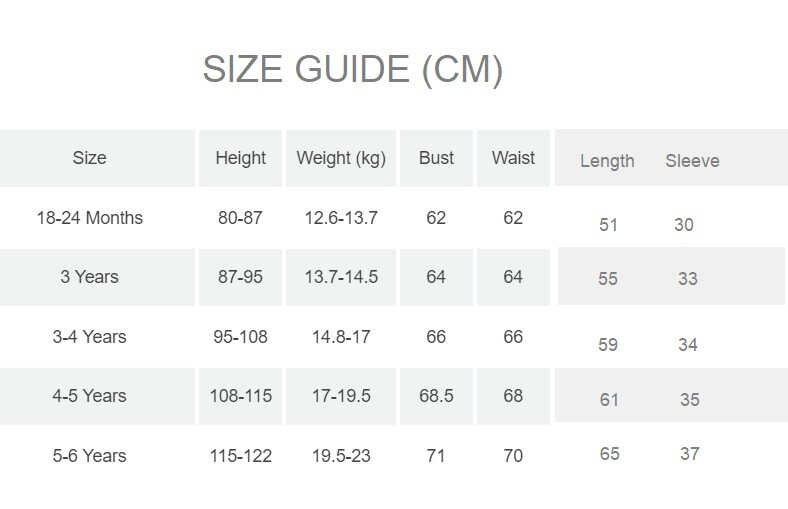The image size is (788, 509).
Task: Click the 68.5 bust value
Action: point(436,396)
